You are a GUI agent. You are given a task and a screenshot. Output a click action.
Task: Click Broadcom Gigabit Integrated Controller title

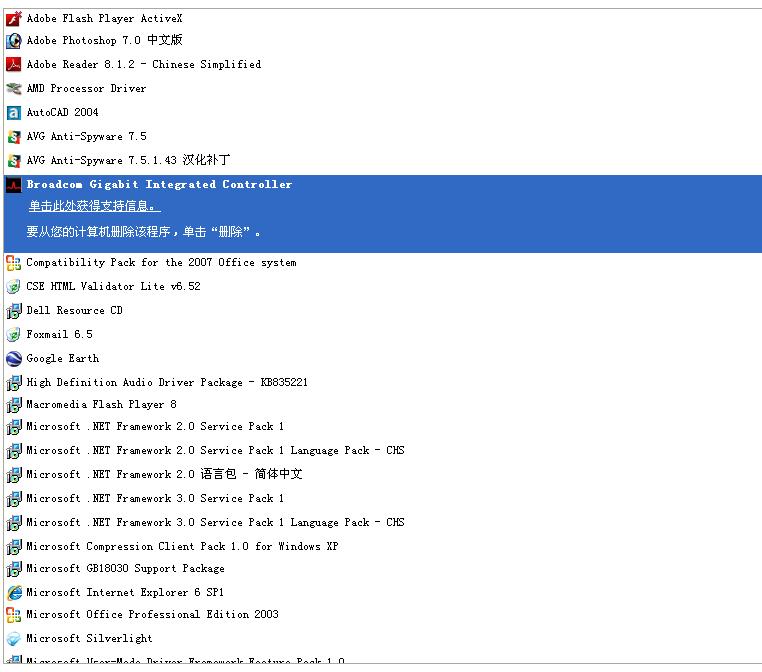click(x=159, y=184)
